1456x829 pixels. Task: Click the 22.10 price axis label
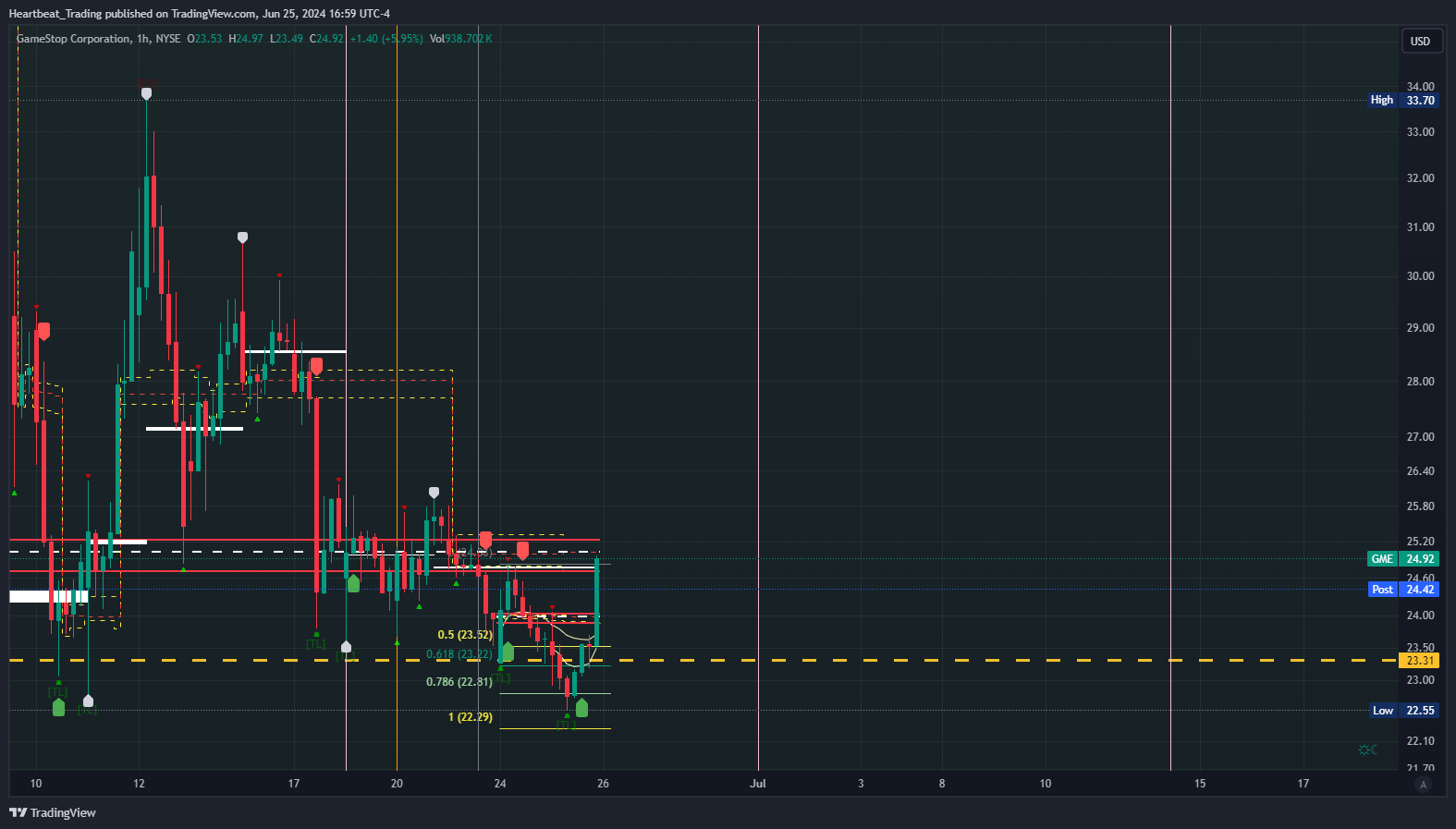click(1420, 741)
